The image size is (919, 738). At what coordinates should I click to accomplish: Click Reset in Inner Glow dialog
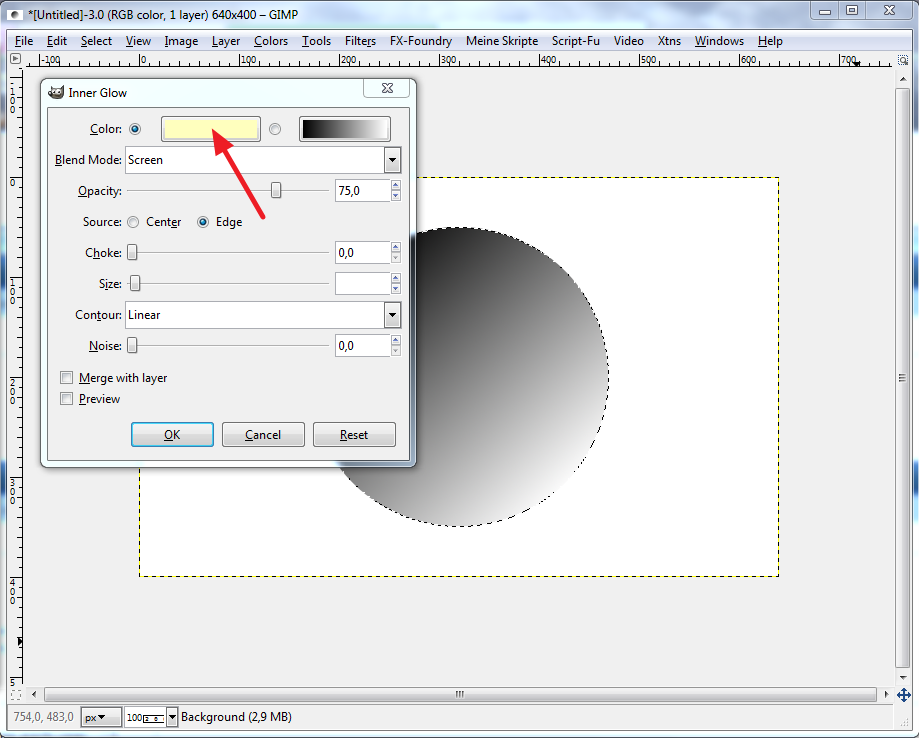click(x=354, y=434)
